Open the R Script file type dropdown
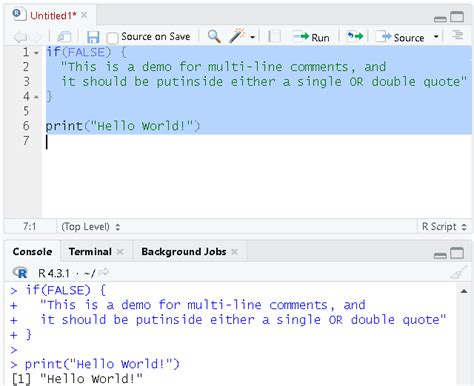474x386 pixels. pos(444,227)
